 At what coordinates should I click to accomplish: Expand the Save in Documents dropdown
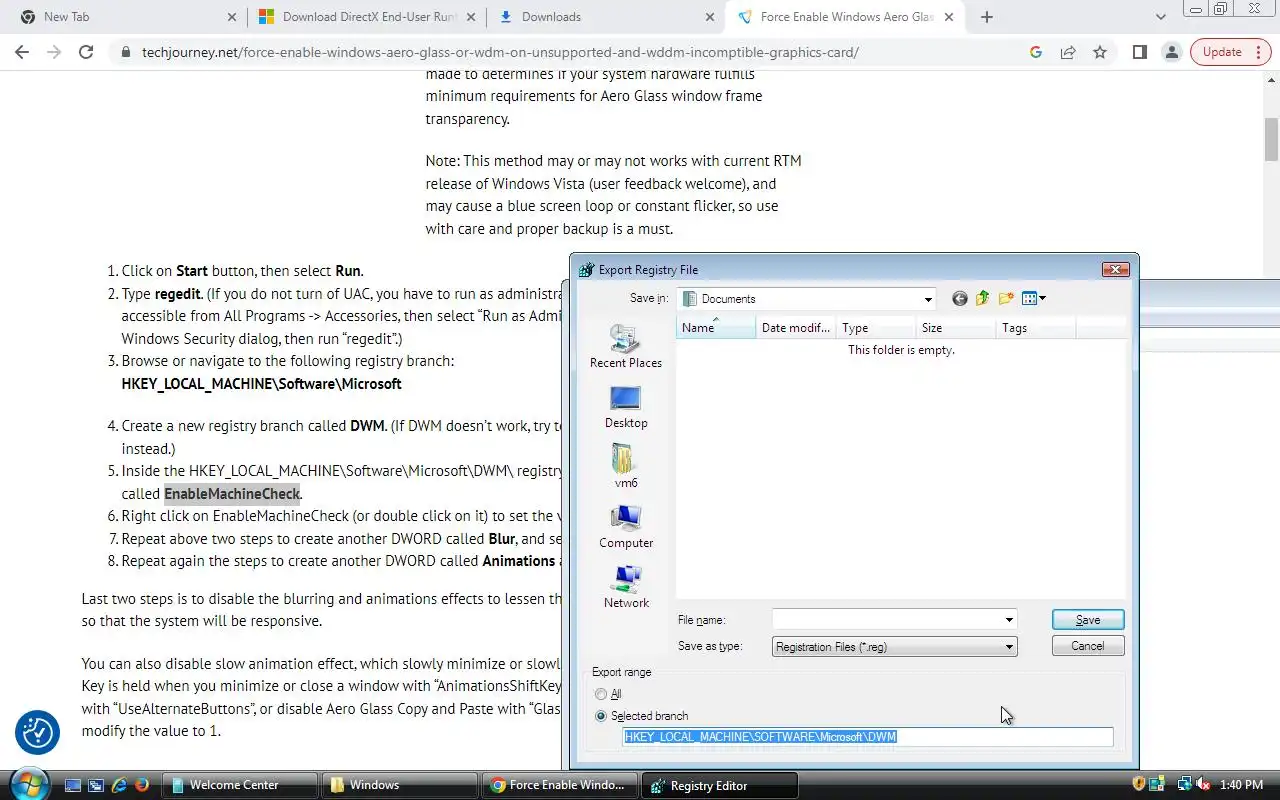(x=928, y=299)
